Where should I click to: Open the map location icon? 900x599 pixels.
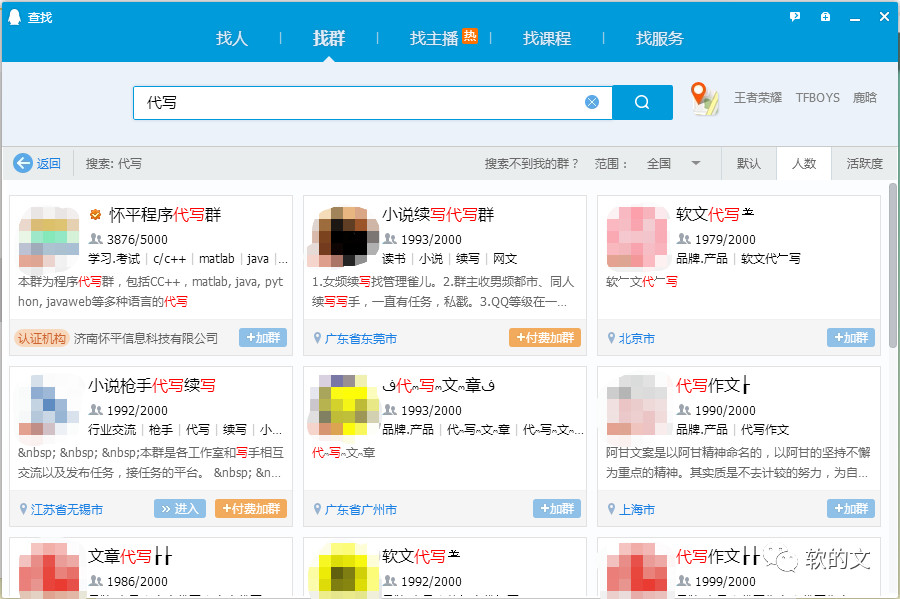(704, 99)
